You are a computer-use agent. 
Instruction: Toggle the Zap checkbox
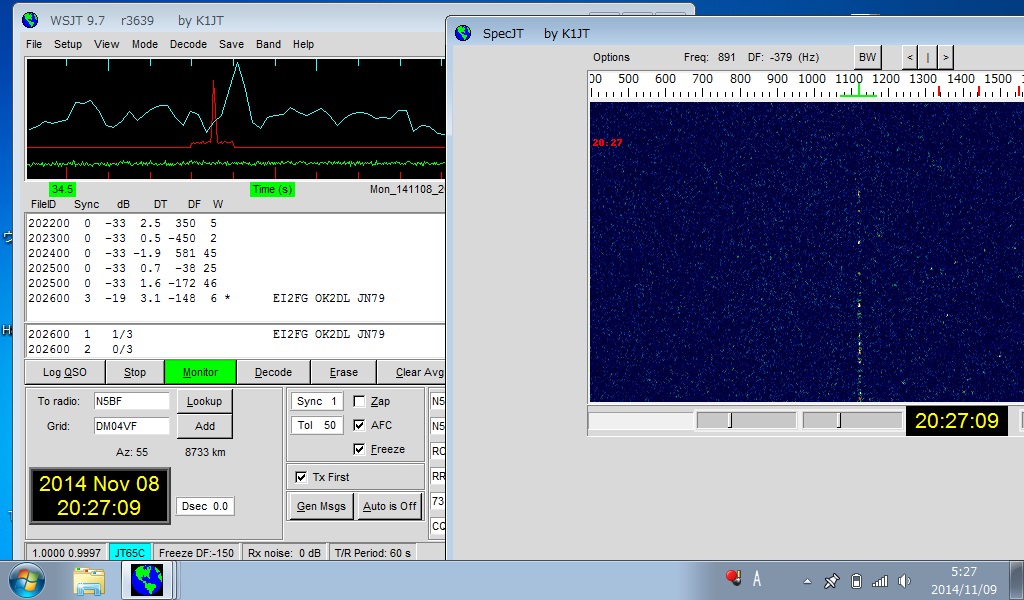[x=359, y=401]
